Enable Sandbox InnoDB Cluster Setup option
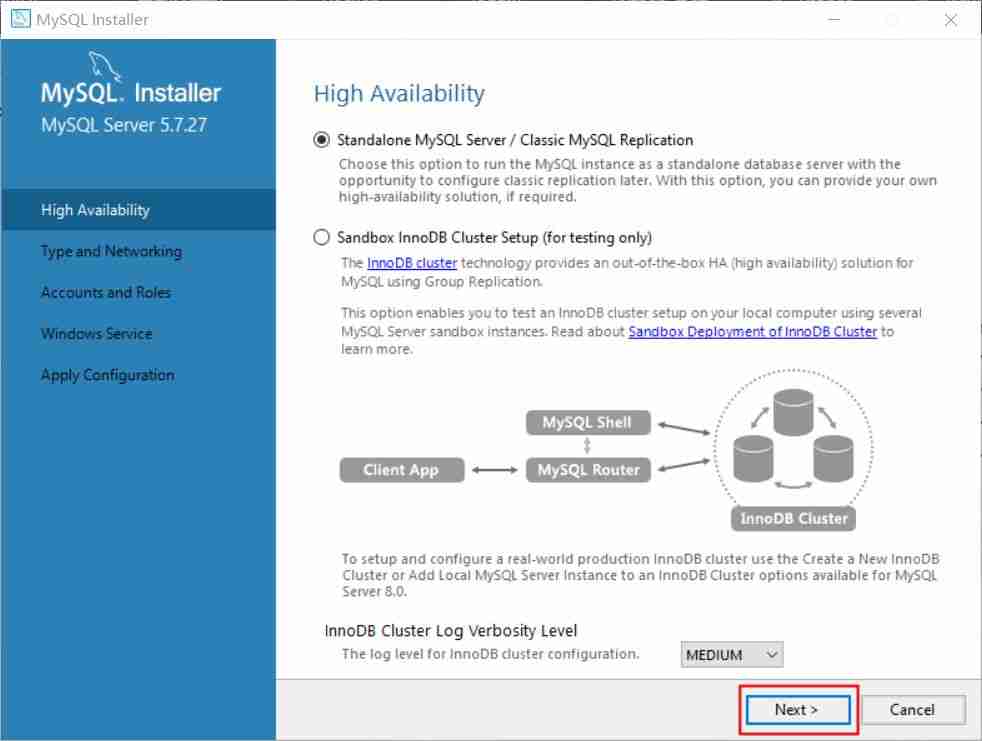This screenshot has height=741, width=982. [321, 237]
